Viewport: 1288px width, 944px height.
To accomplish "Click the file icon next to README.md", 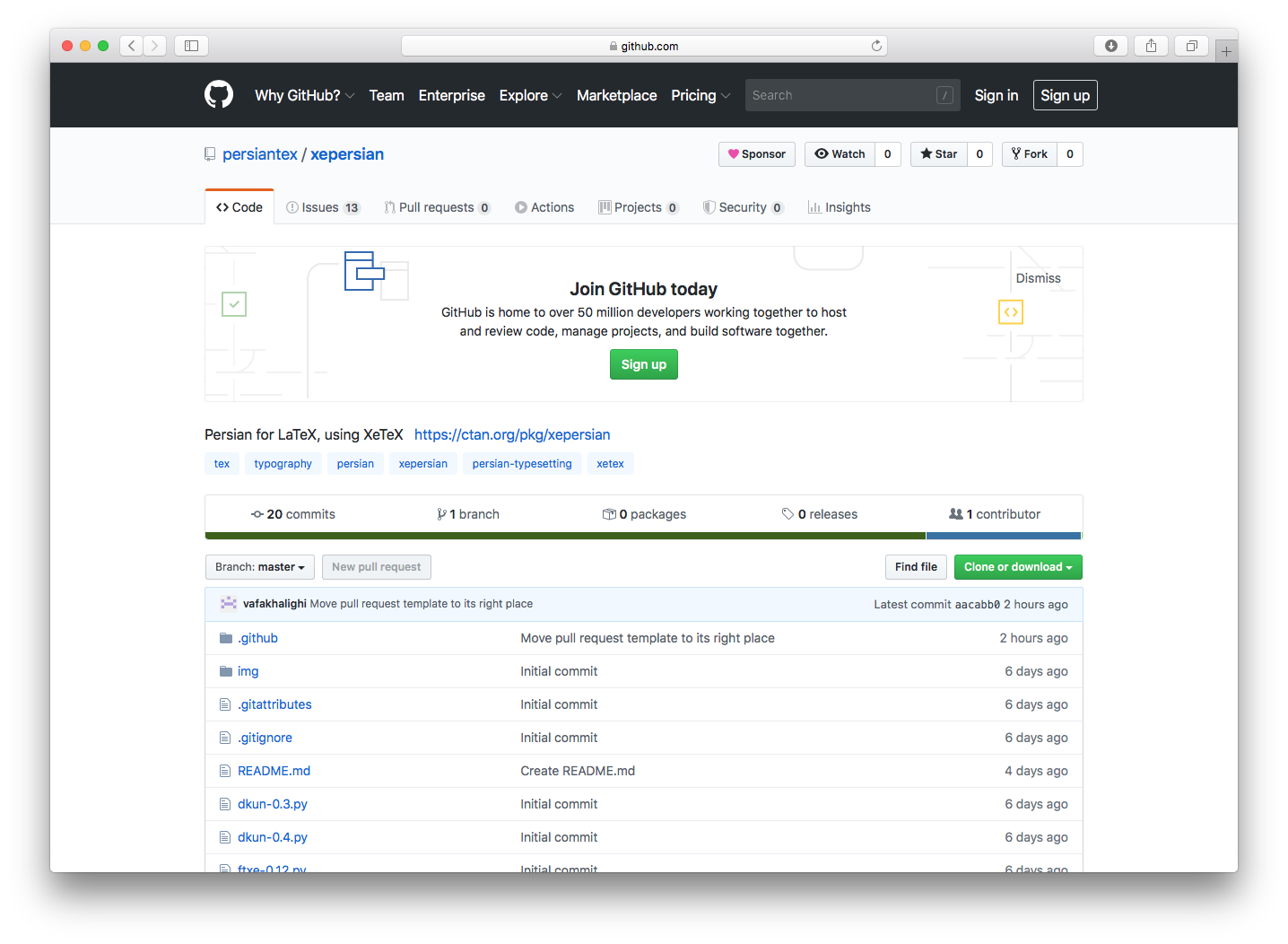I will click(x=225, y=771).
